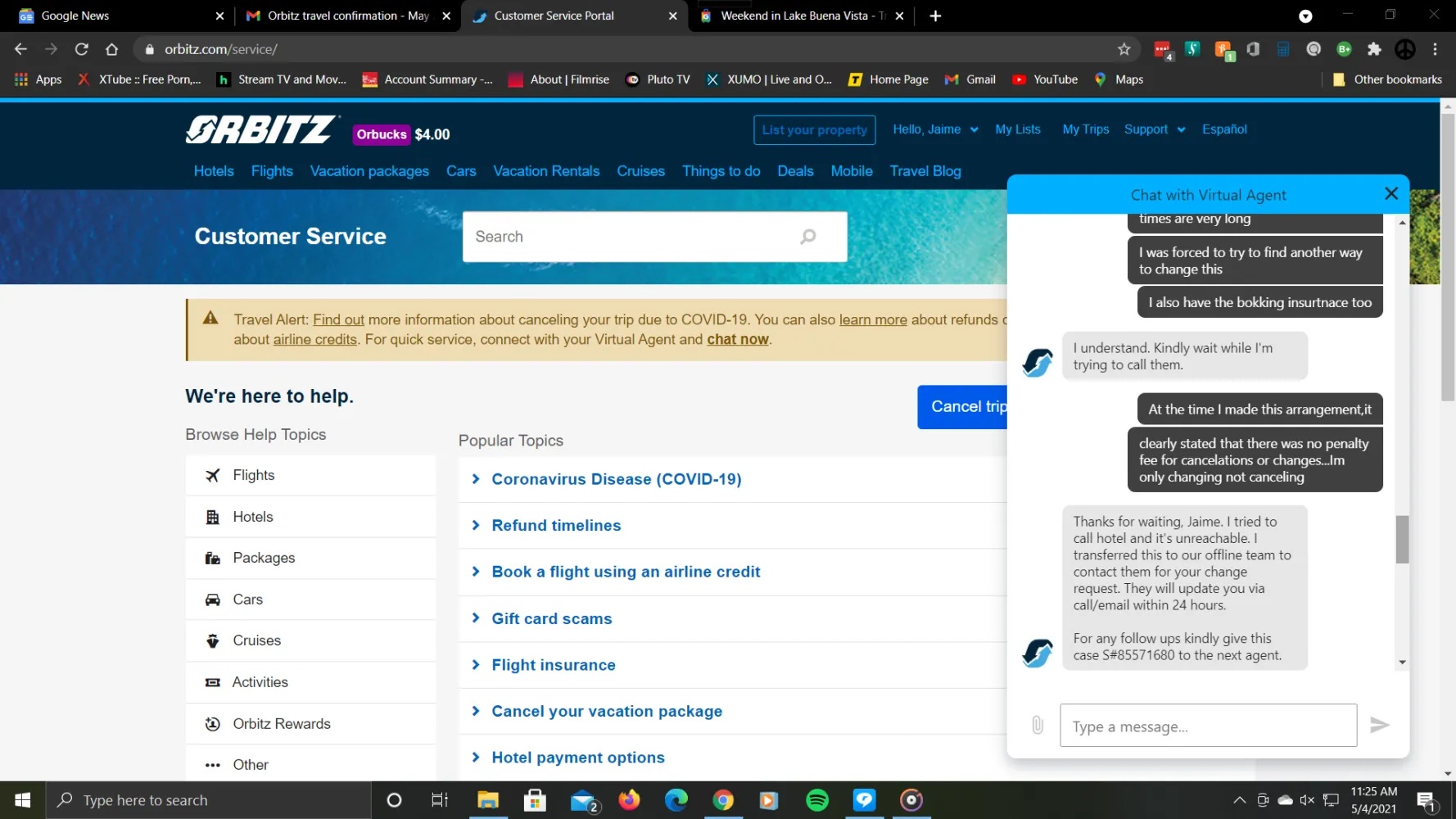Click the Orbitz logo
The width and height of the screenshot is (1456, 819).
pos(261,130)
